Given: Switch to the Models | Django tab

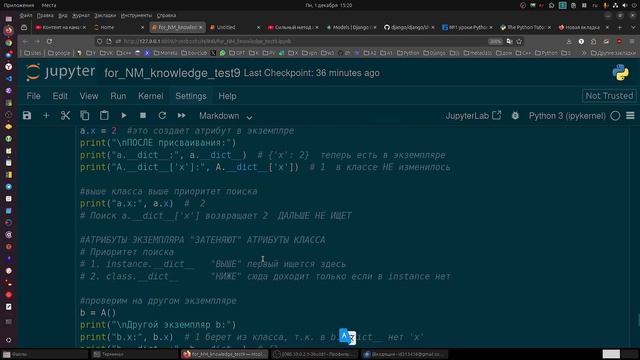Looking at the screenshot, I should tap(351, 27).
